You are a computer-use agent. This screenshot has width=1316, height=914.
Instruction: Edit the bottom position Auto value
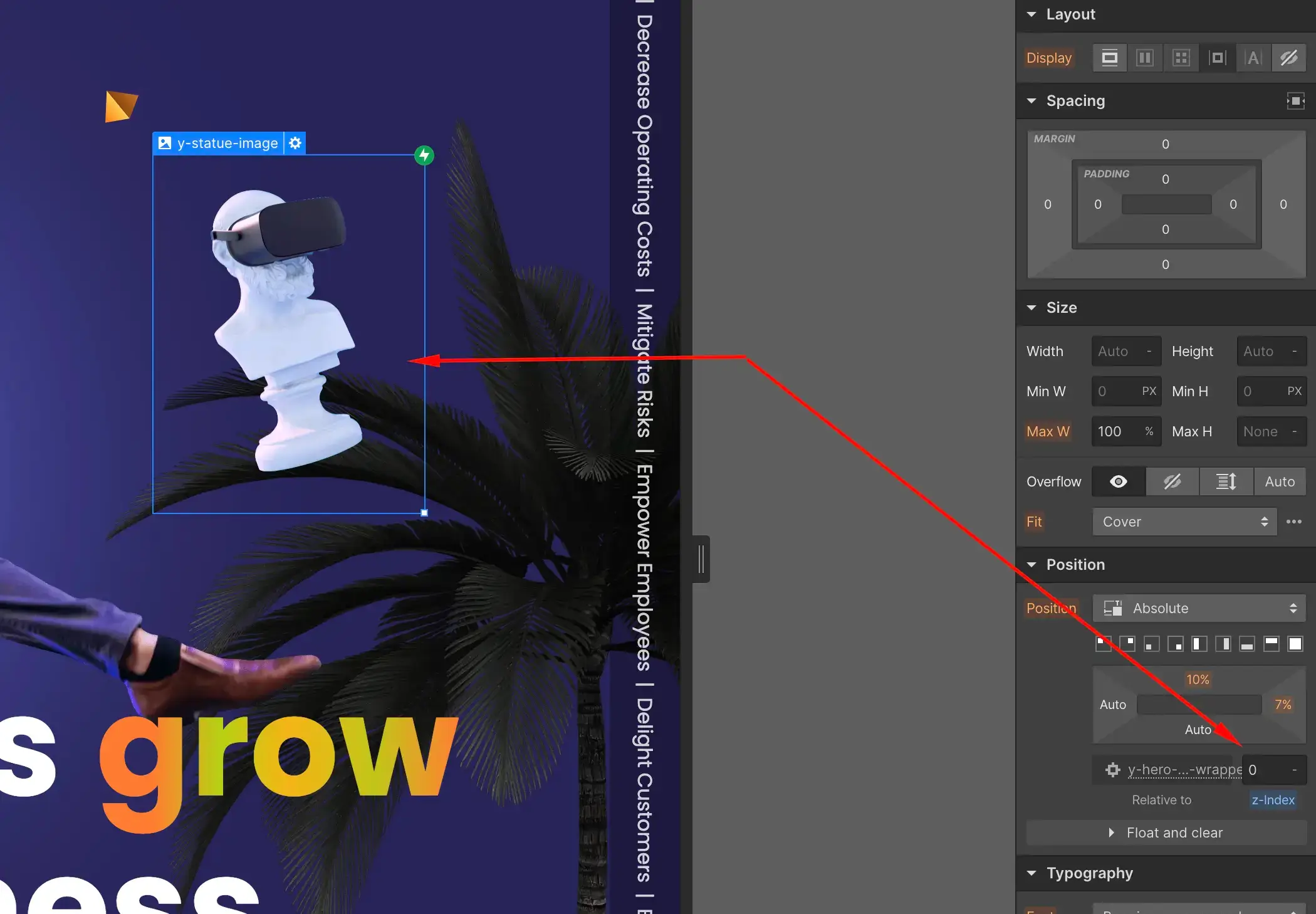tap(1198, 730)
